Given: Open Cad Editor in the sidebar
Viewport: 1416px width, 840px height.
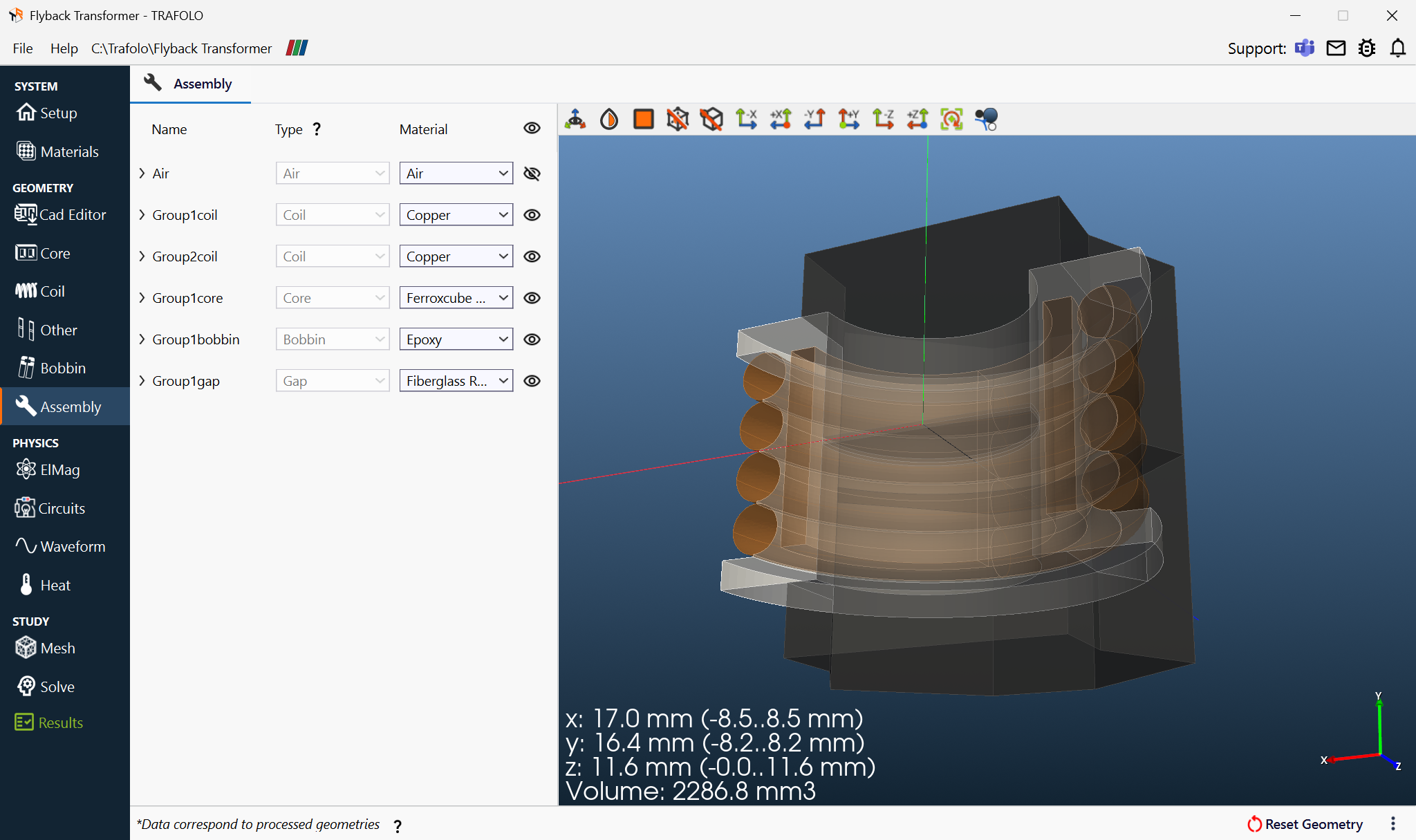Looking at the screenshot, I should [65, 214].
